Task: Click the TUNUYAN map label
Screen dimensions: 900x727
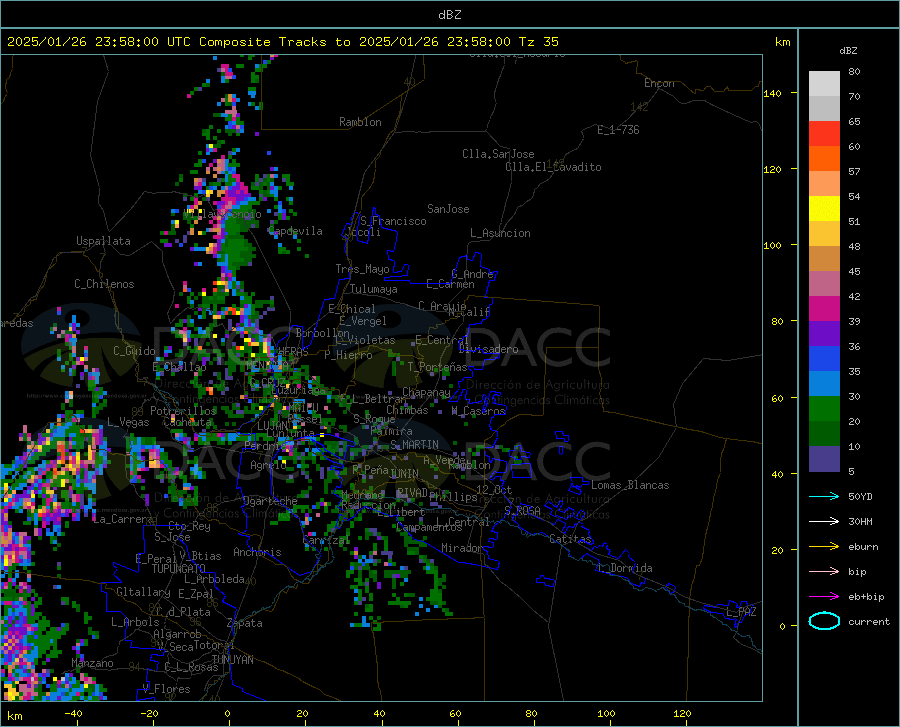Action: 232,659
